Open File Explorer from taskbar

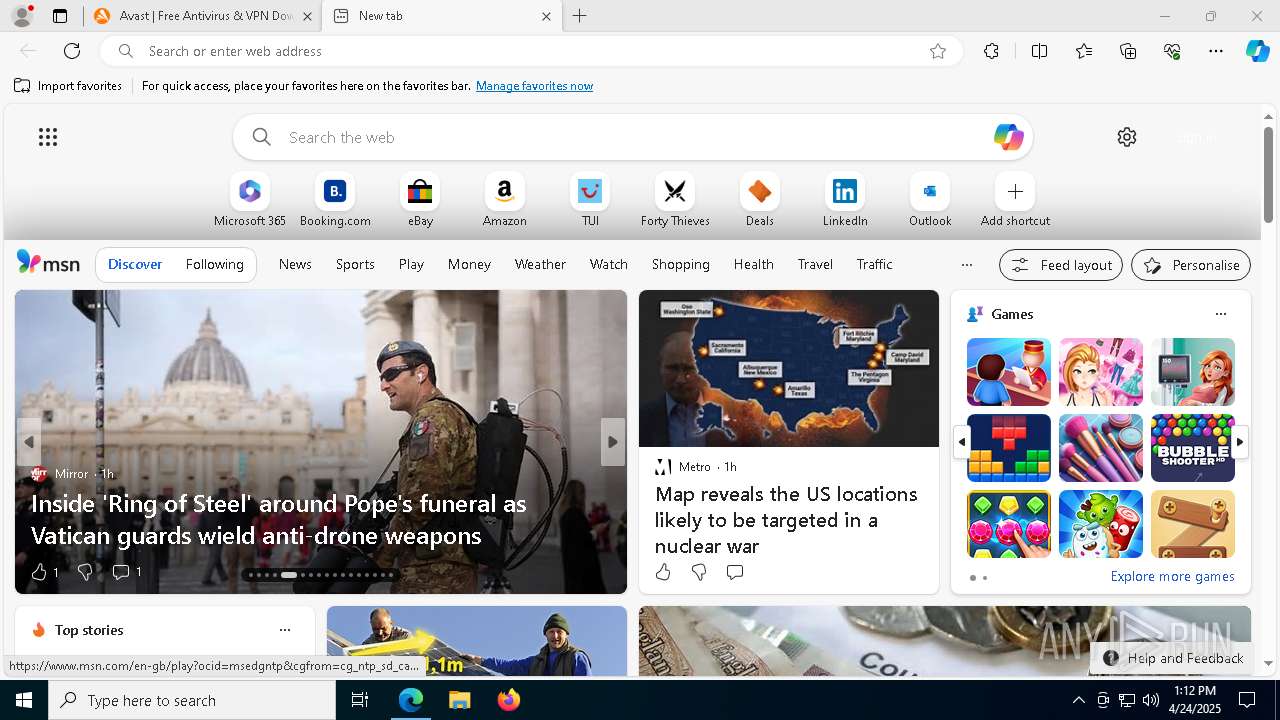pyautogui.click(x=459, y=700)
